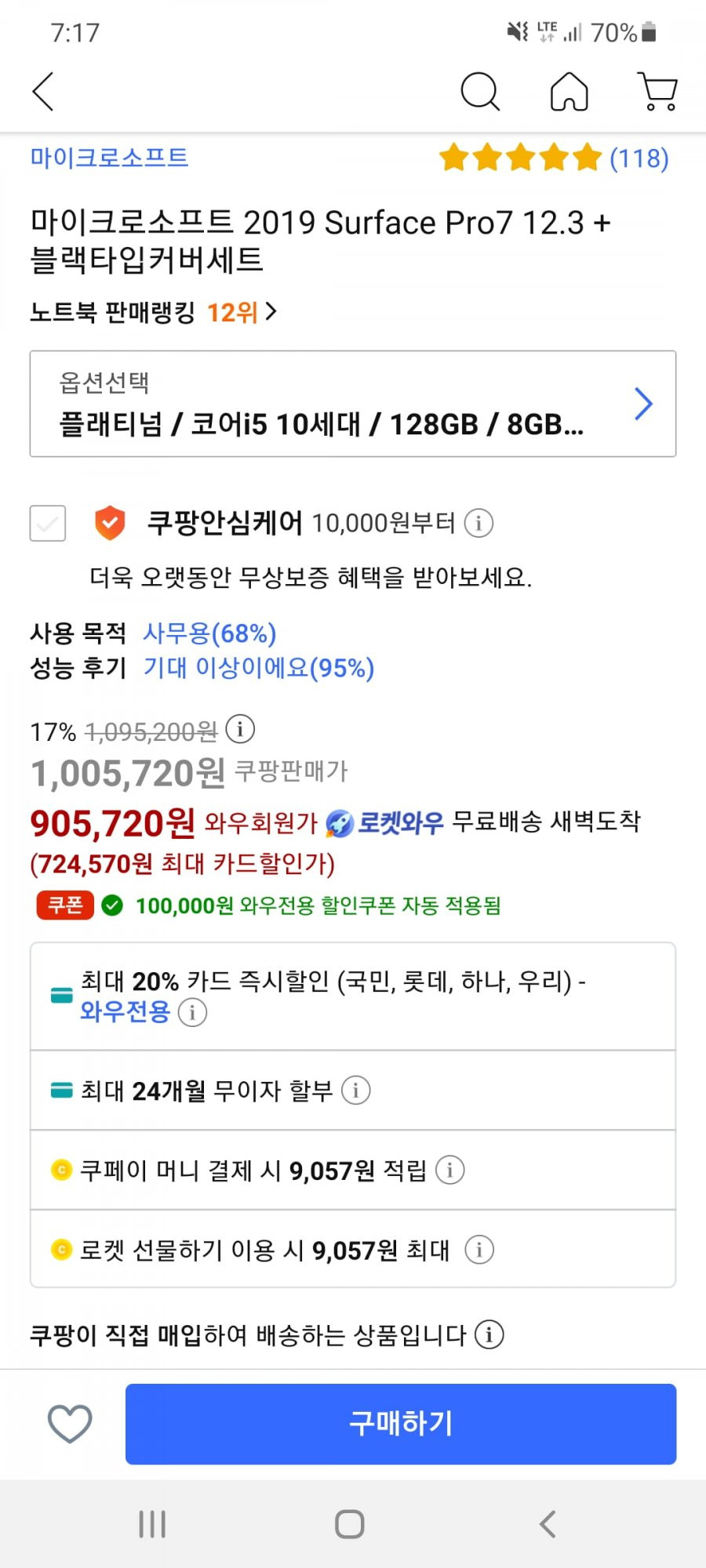Open Android recent apps button

152,1524
